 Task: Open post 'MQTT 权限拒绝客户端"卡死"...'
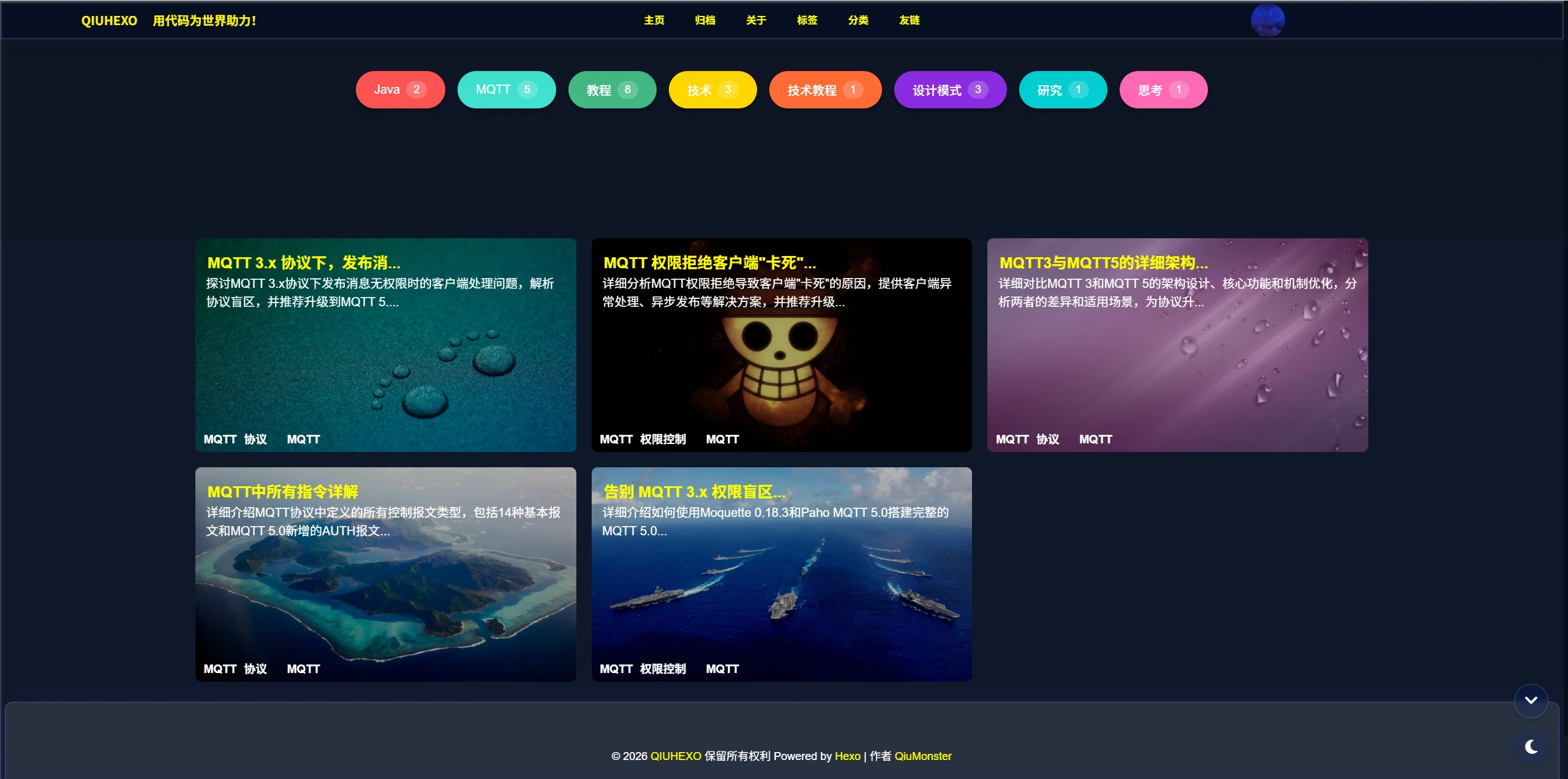710,263
